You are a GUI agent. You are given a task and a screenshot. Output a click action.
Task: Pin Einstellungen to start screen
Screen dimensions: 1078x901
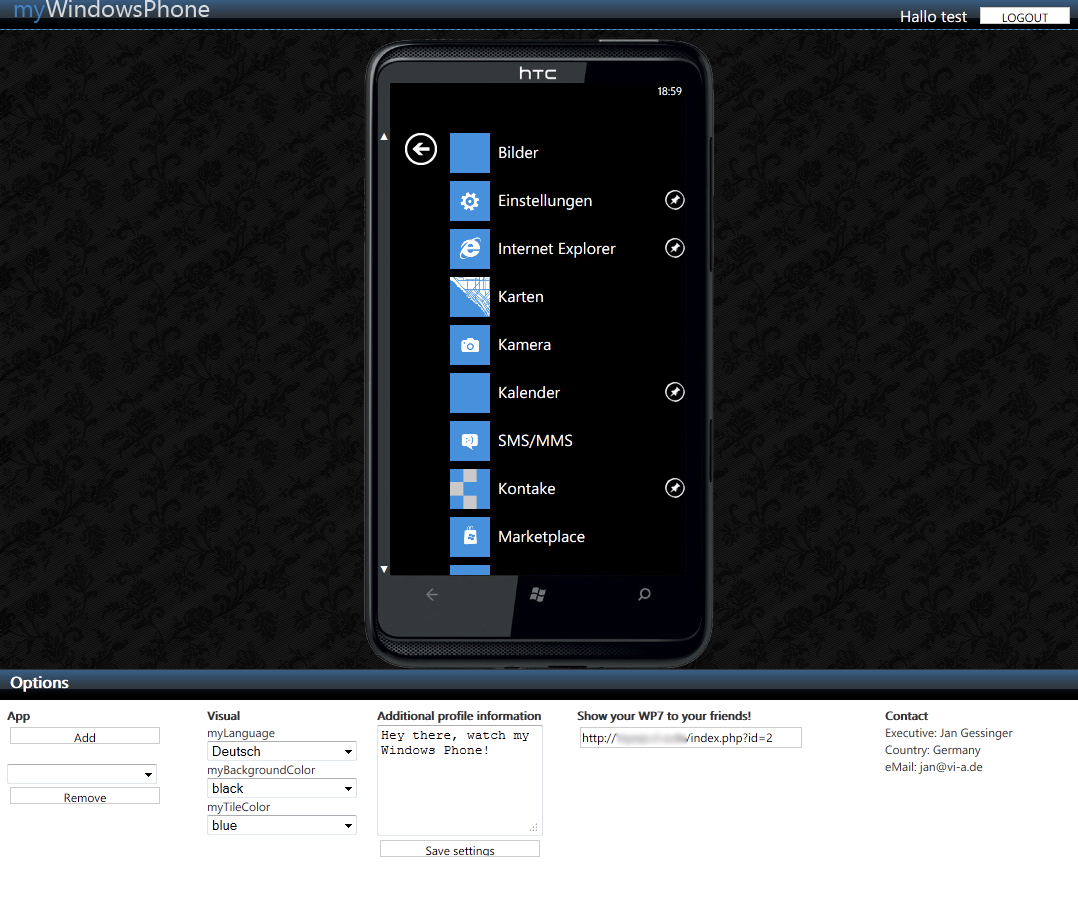(x=674, y=200)
